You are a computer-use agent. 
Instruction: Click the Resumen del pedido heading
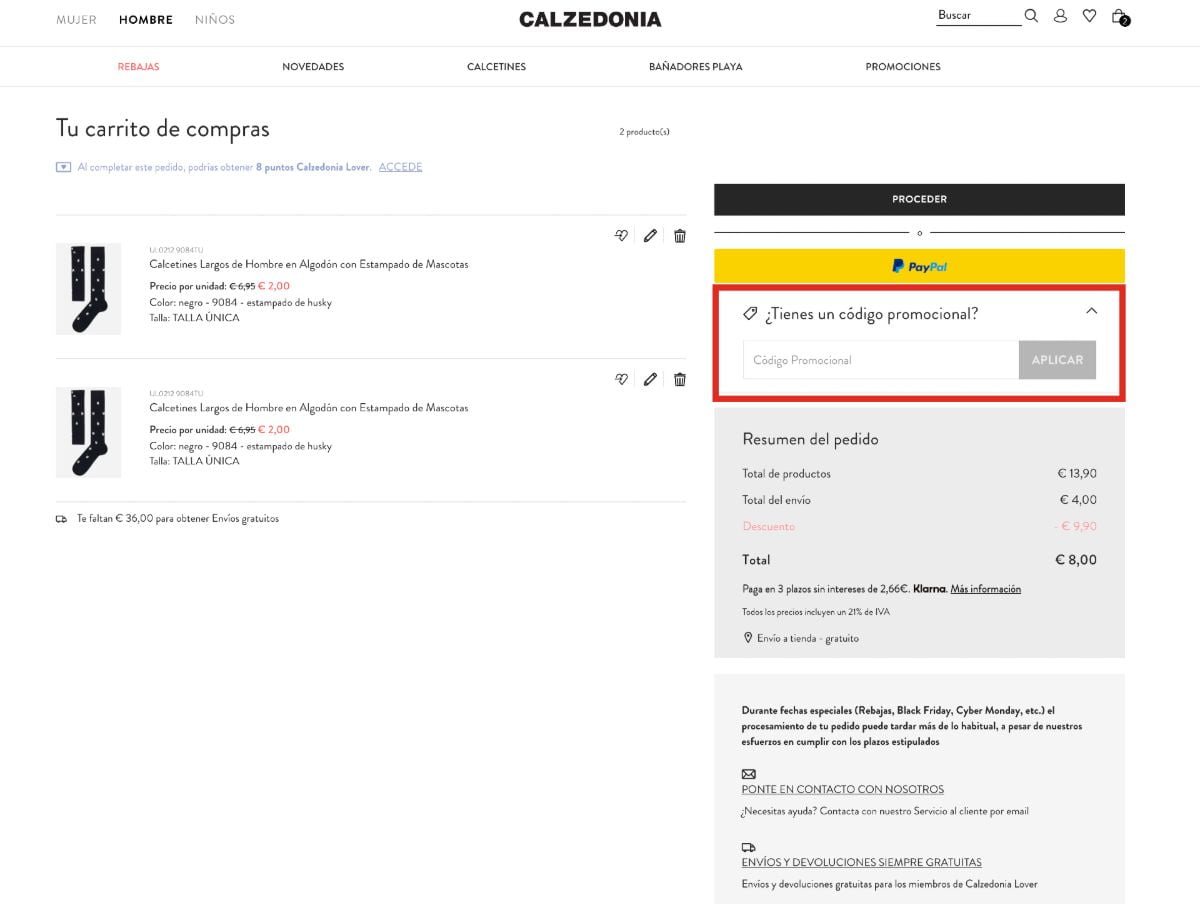click(810, 439)
